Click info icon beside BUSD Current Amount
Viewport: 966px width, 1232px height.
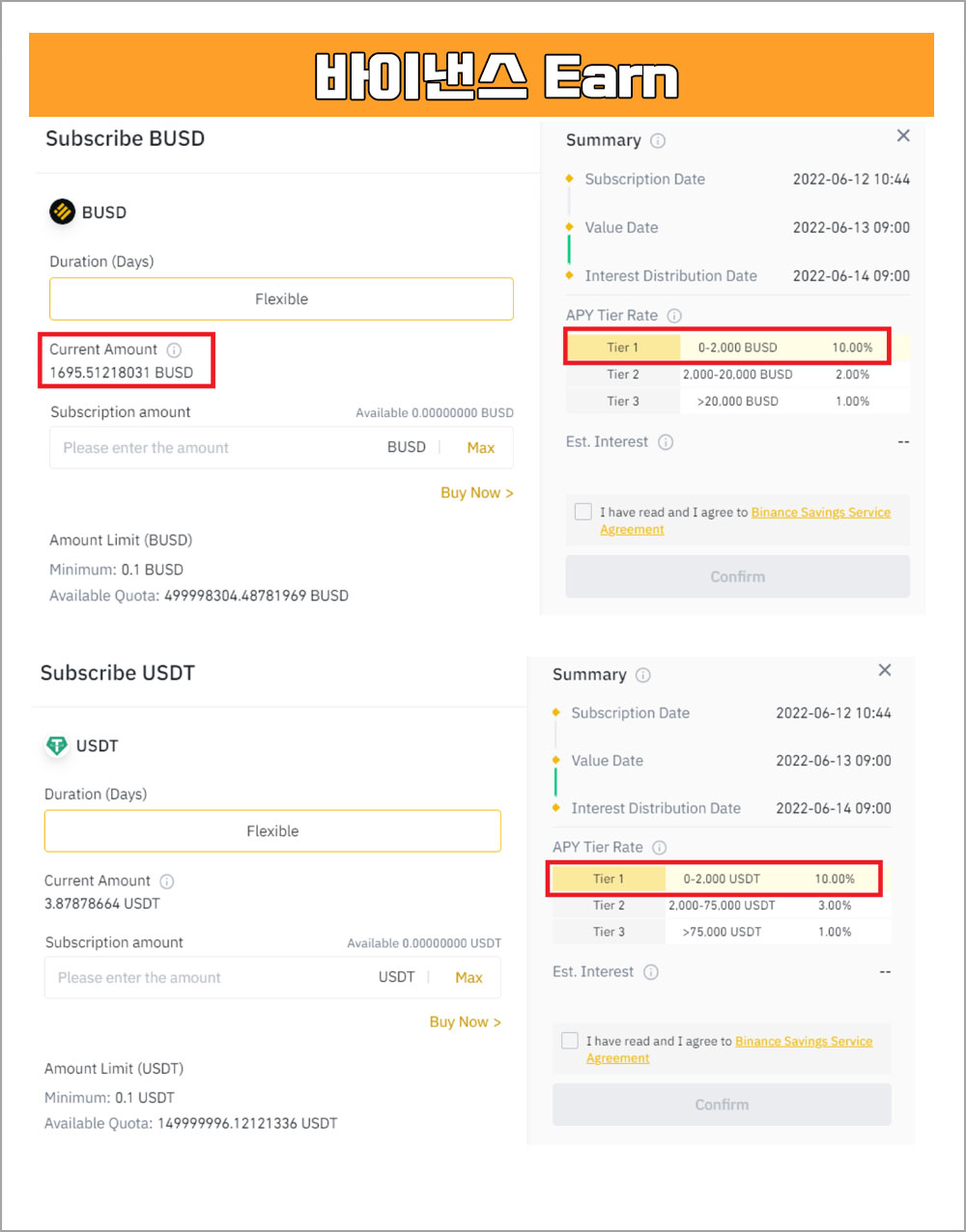point(174,350)
